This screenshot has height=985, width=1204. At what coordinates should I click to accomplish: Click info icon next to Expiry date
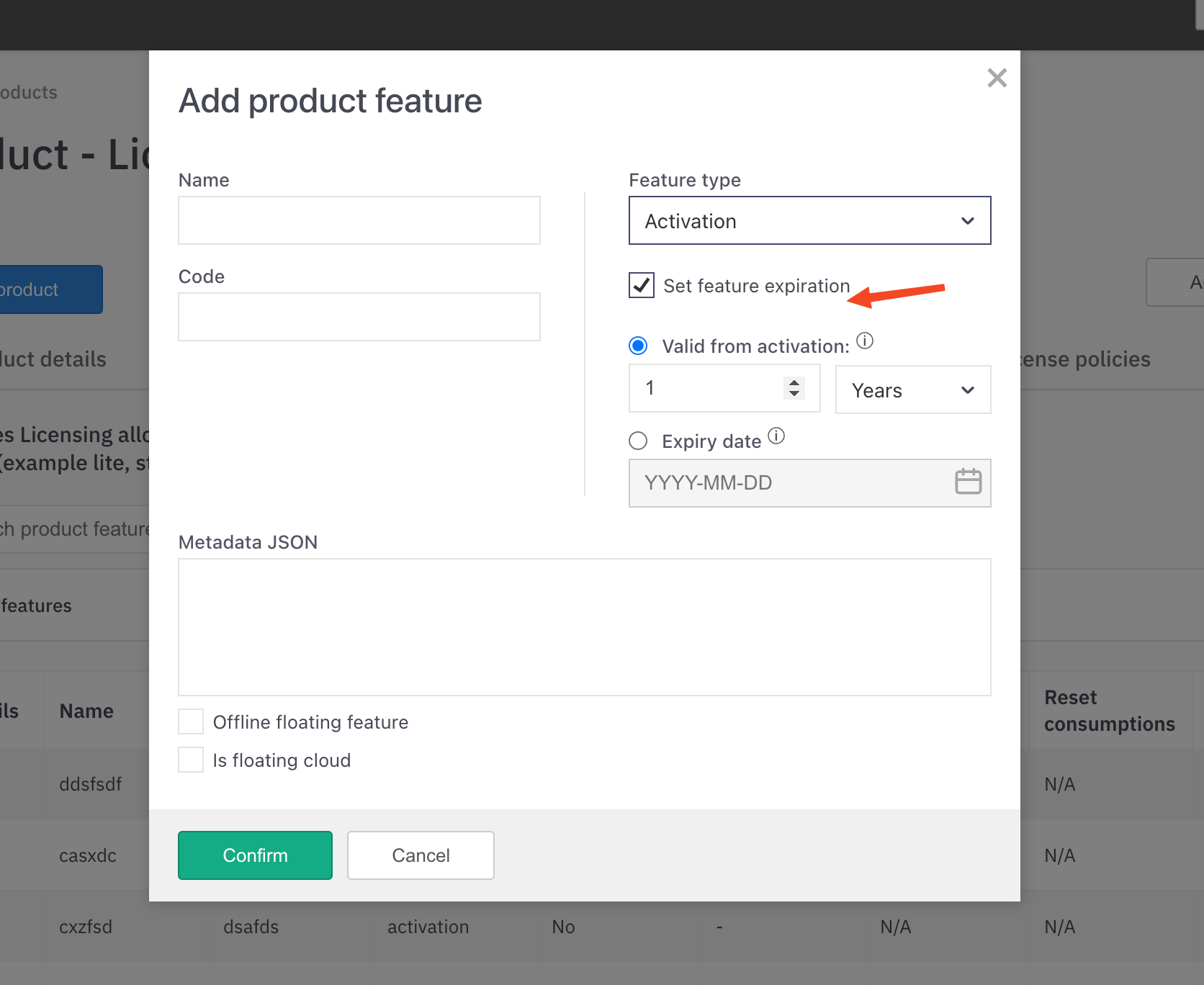(x=776, y=436)
